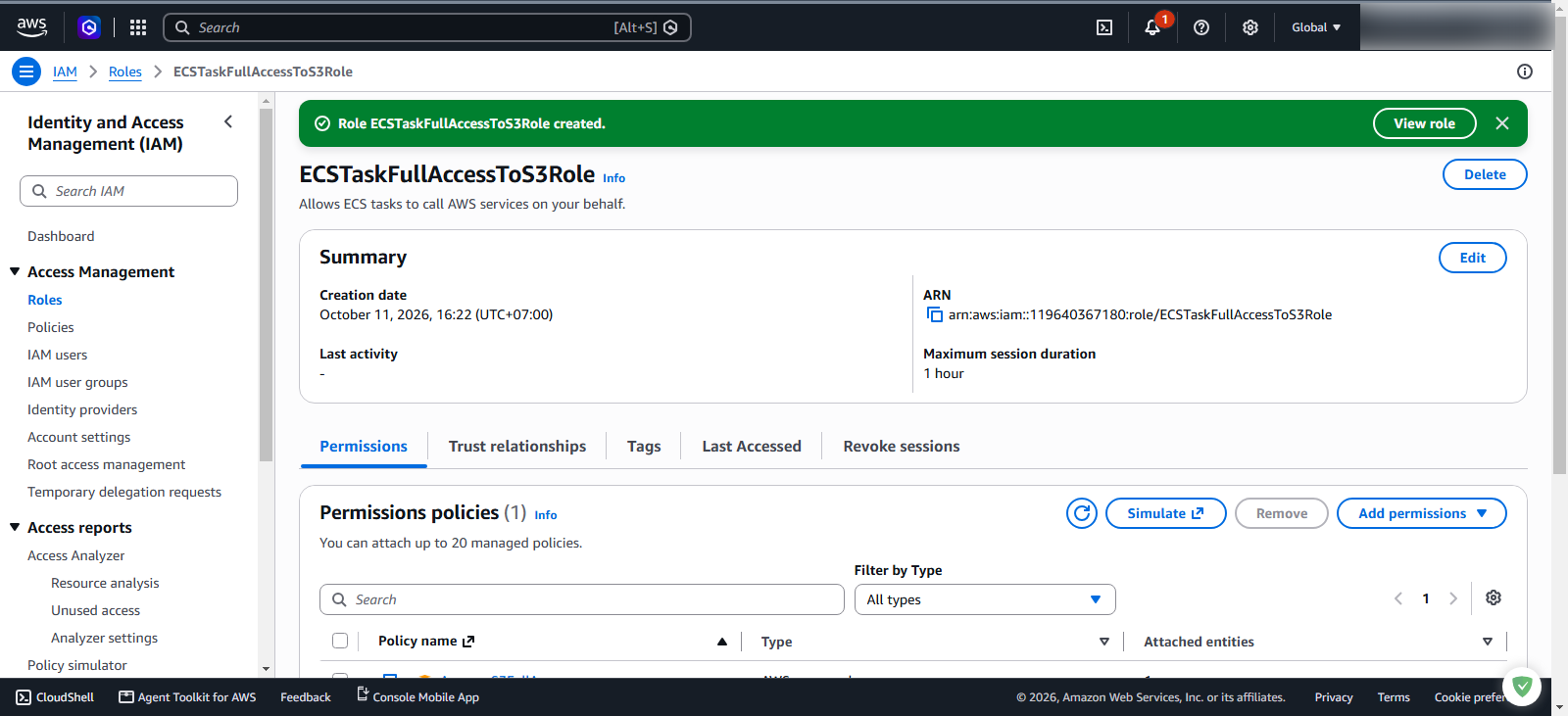The image size is (1568, 716).
Task: Launch CloudShell from the top bar icon
Action: pyautogui.click(x=1104, y=27)
